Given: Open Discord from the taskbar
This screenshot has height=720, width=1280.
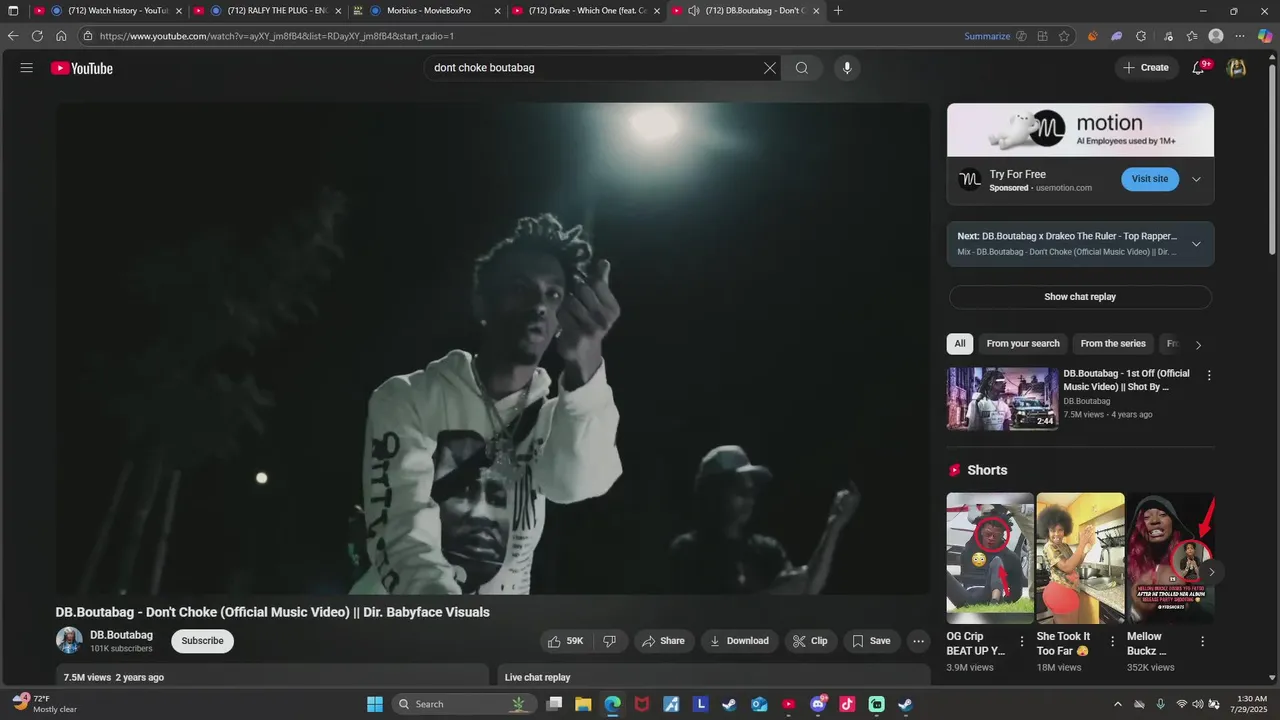Looking at the screenshot, I should [818, 704].
